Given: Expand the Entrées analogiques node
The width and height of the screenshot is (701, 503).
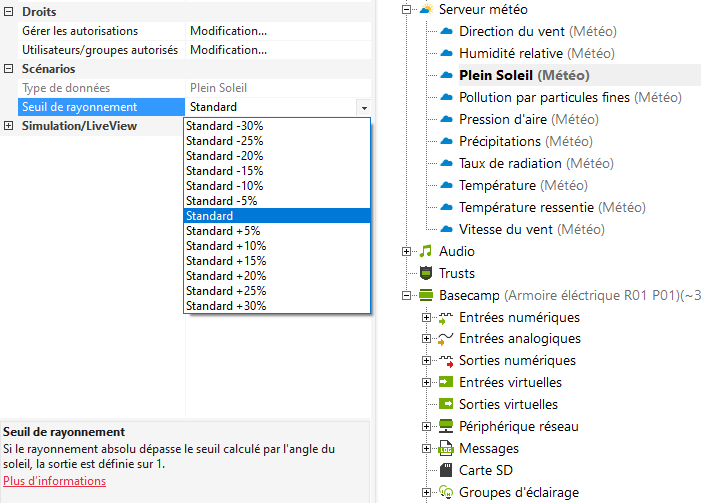Looking at the screenshot, I should point(427,339).
